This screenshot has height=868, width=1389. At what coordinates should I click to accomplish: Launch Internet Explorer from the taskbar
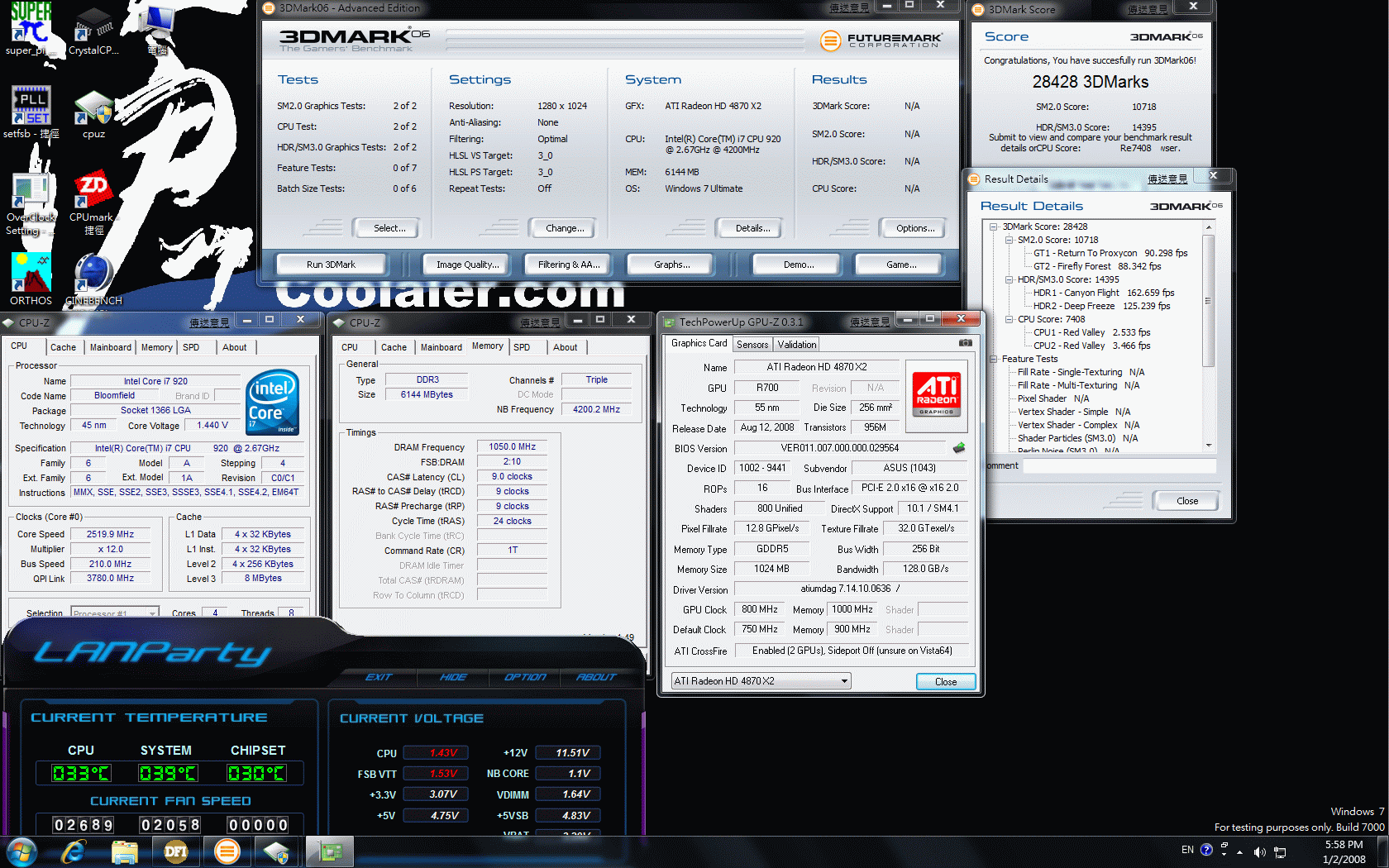pos(74,851)
